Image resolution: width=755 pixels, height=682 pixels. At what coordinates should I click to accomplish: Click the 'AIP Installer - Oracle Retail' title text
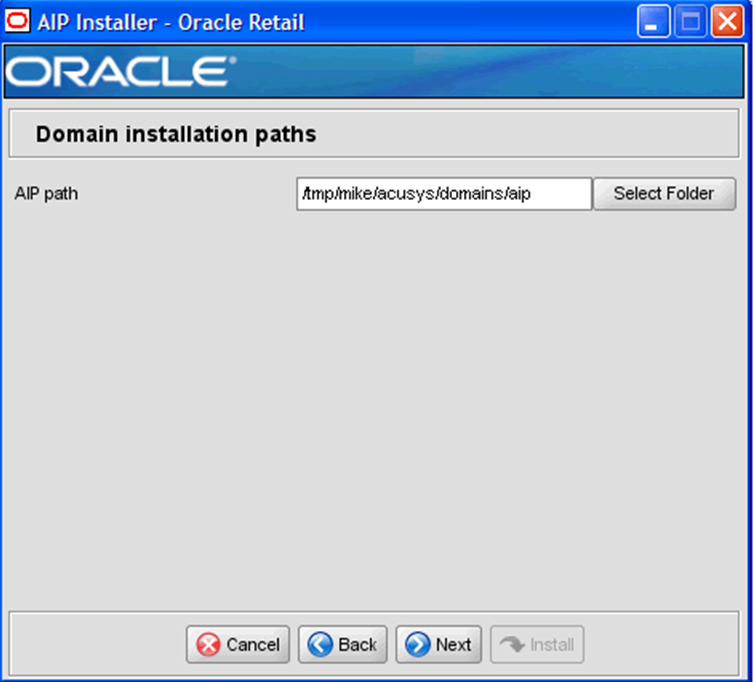[171, 22]
